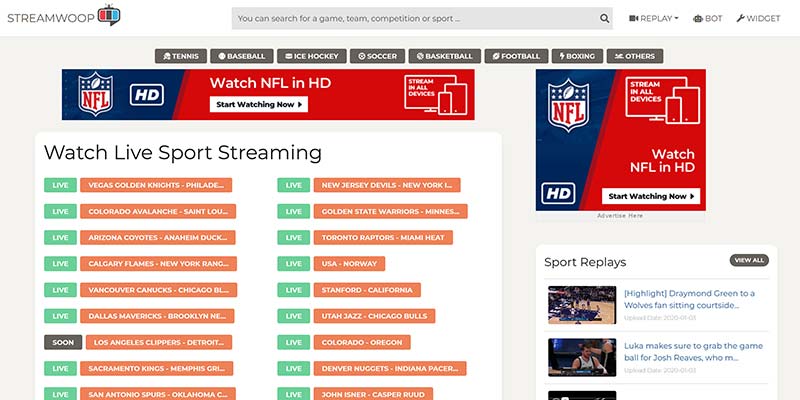Open the Bot page
This screenshot has width=800, height=400.
pyautogui.click(x=707, y=18)
